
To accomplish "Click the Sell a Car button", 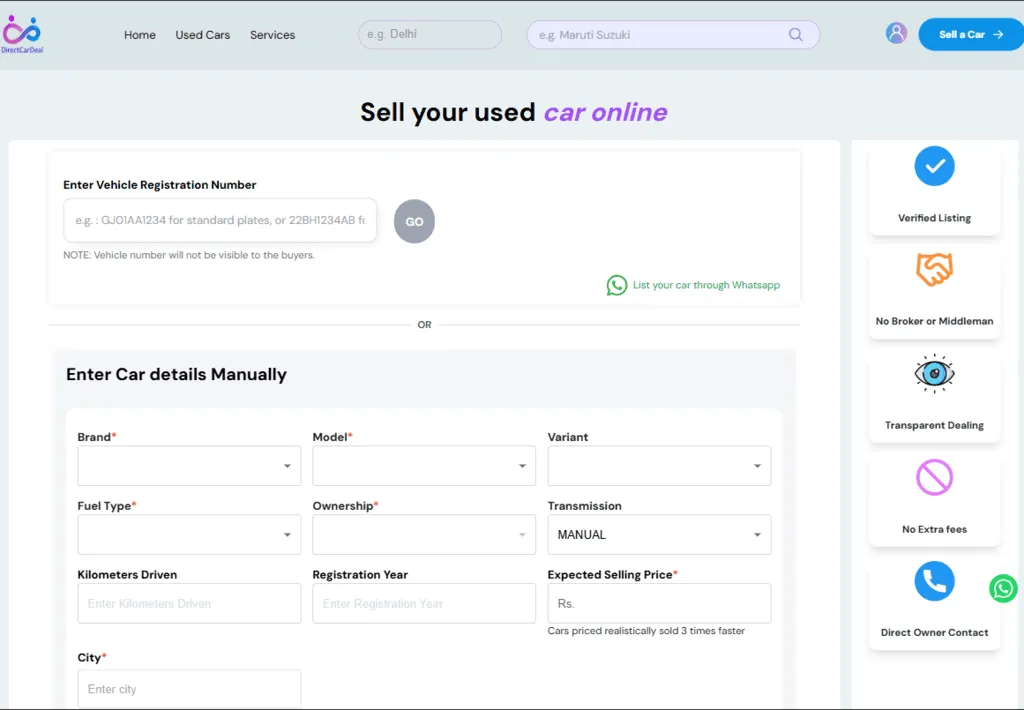I will coord(971,35).
